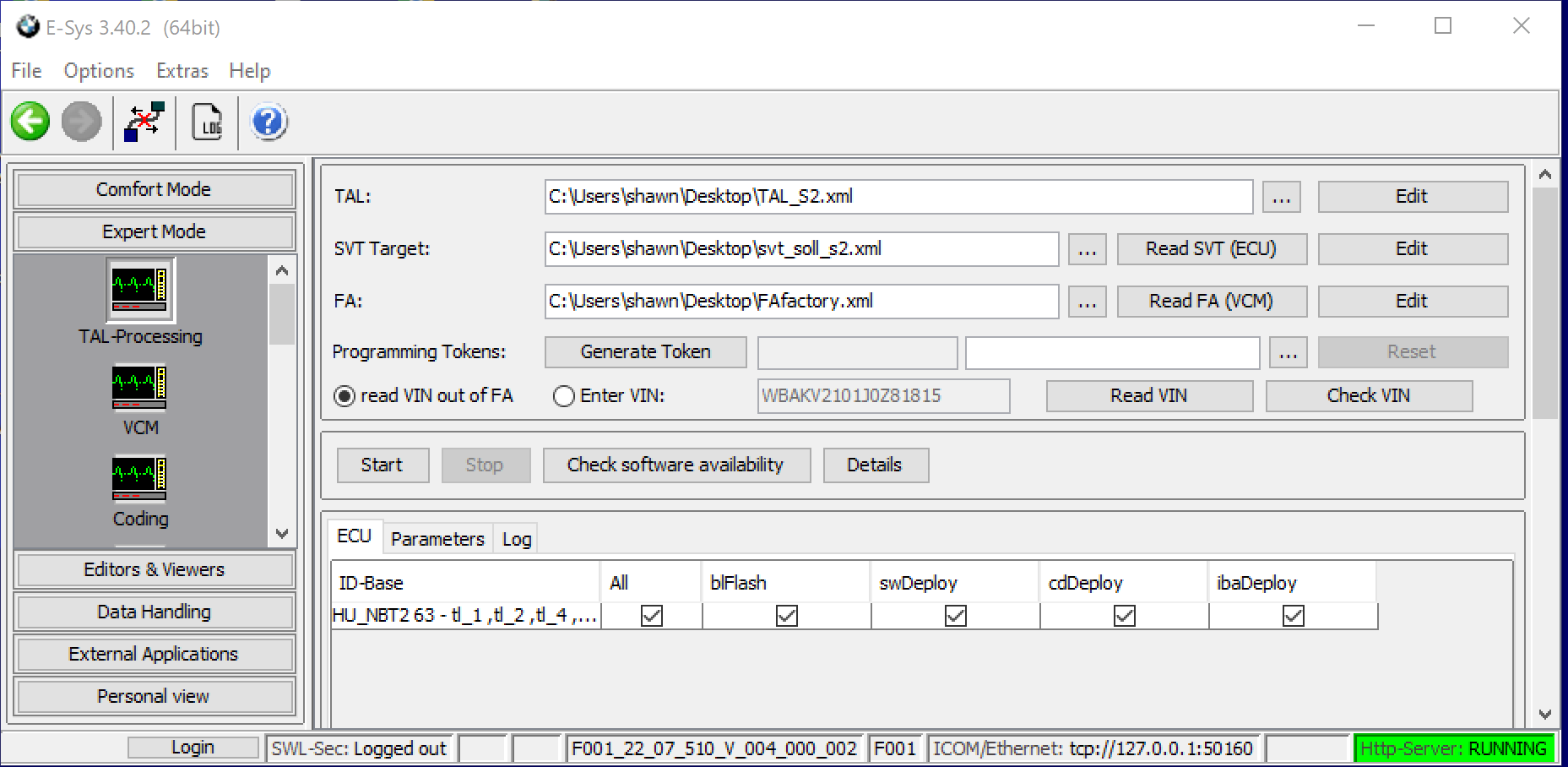The image size is (1568, 767).
Task: Toggle the ibaDeploy checkbox for HU_NBT2
Action: (x=1294, y=616)
